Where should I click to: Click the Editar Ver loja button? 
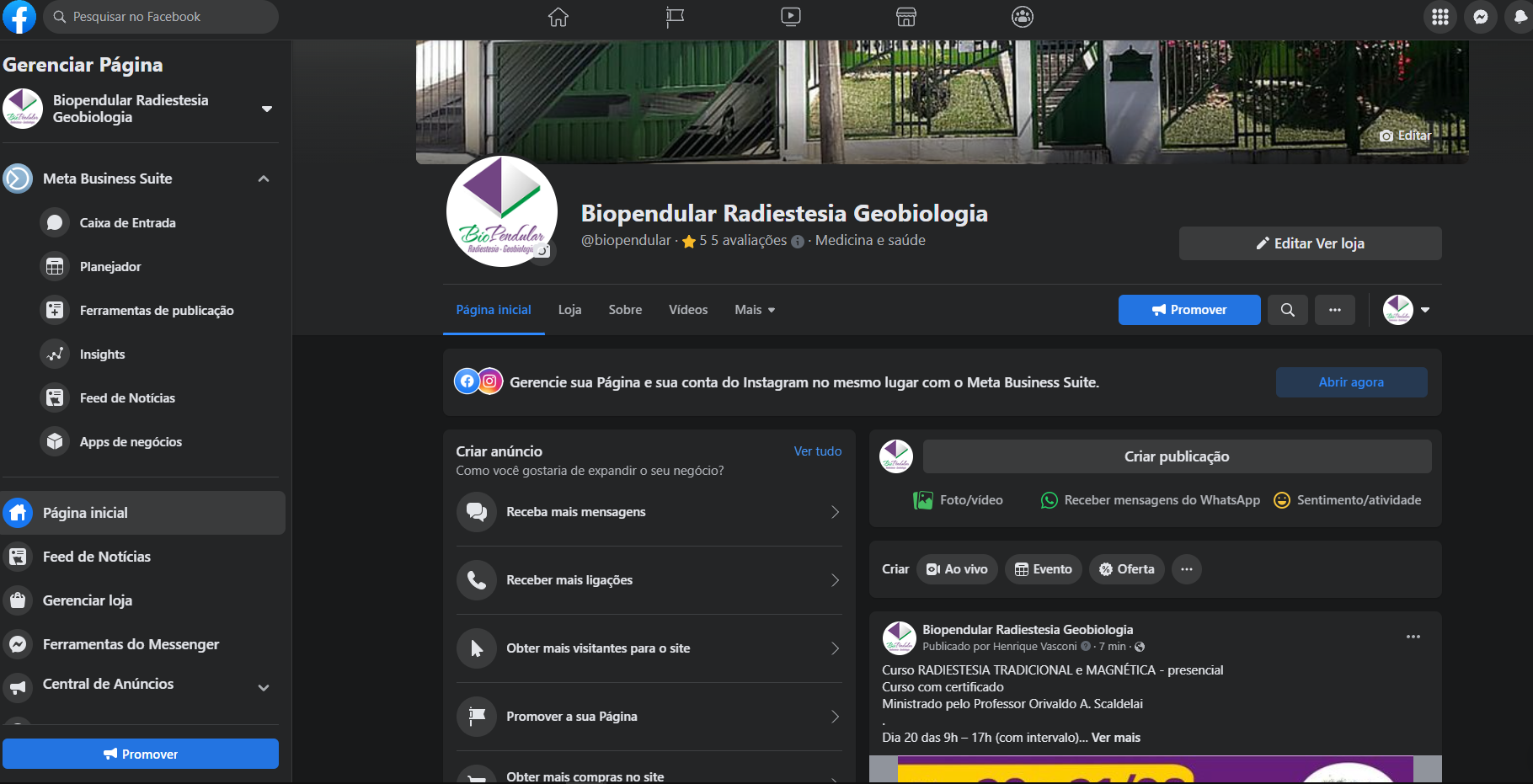click(1311, 243)
